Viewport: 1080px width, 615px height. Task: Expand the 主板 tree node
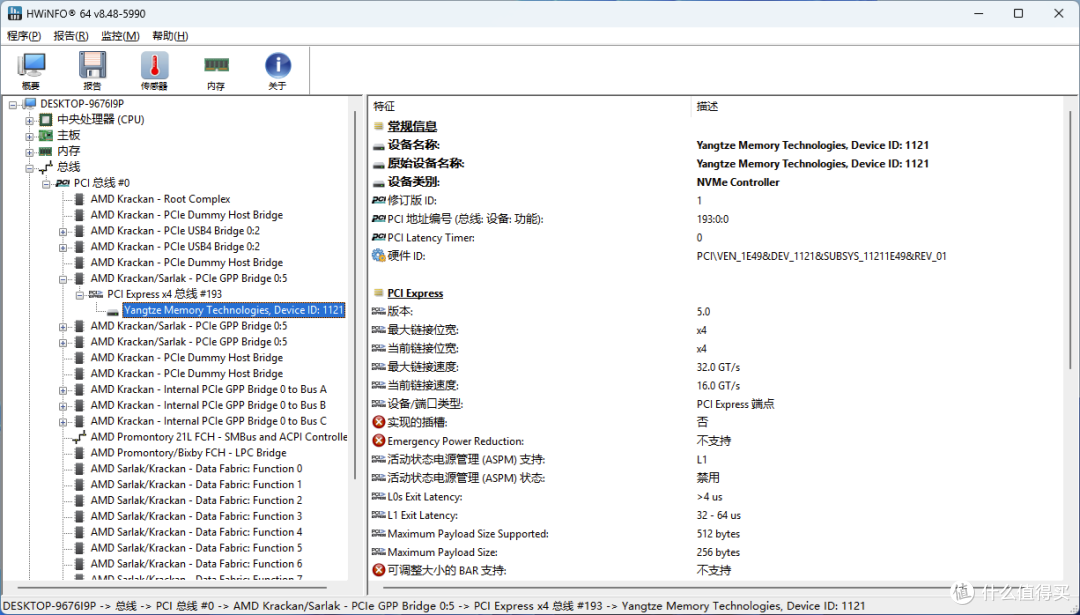[x=30, y=136]
